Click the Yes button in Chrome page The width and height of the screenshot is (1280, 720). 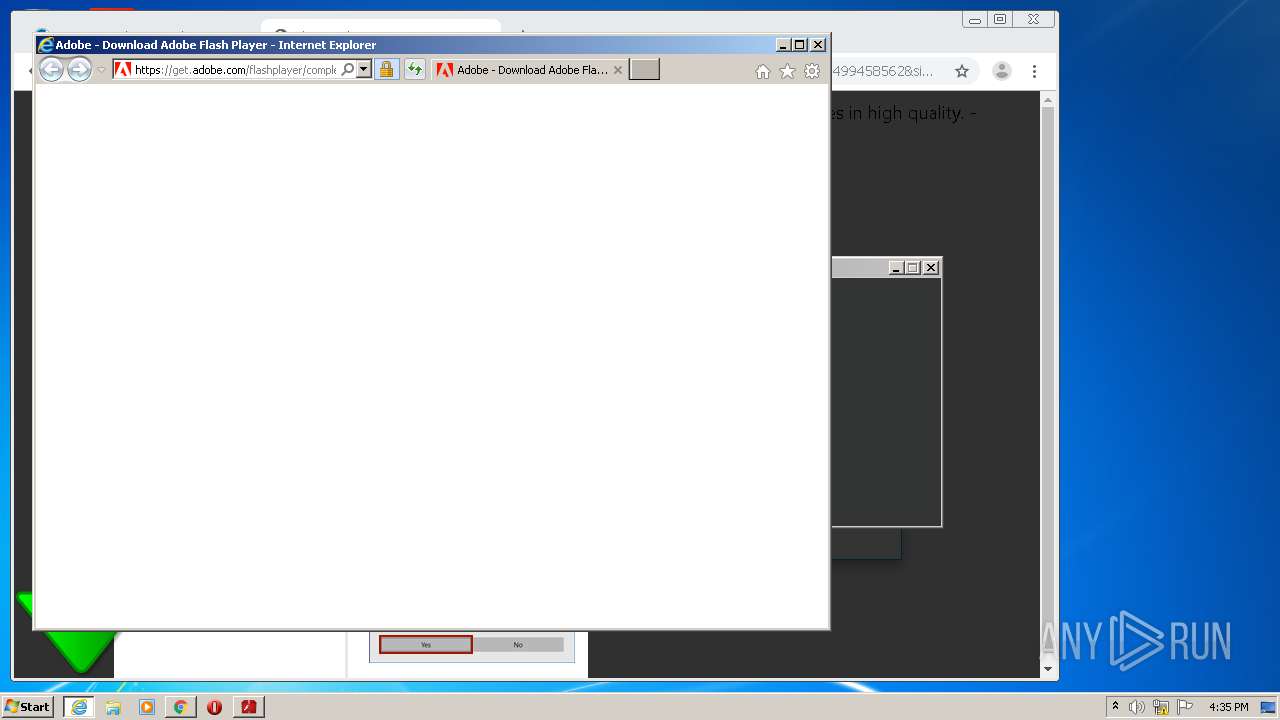click(x=426, y=645)
